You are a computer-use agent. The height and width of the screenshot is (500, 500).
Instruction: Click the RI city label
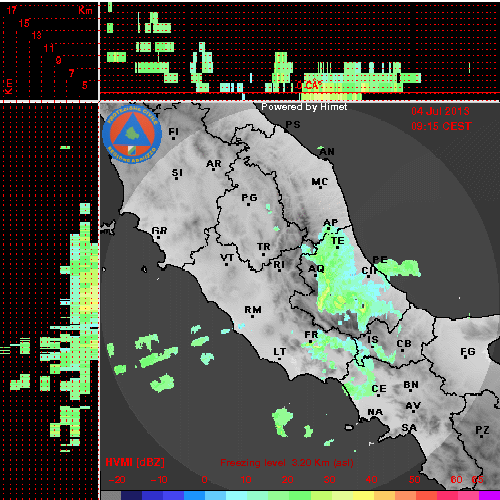coord(279,264)
